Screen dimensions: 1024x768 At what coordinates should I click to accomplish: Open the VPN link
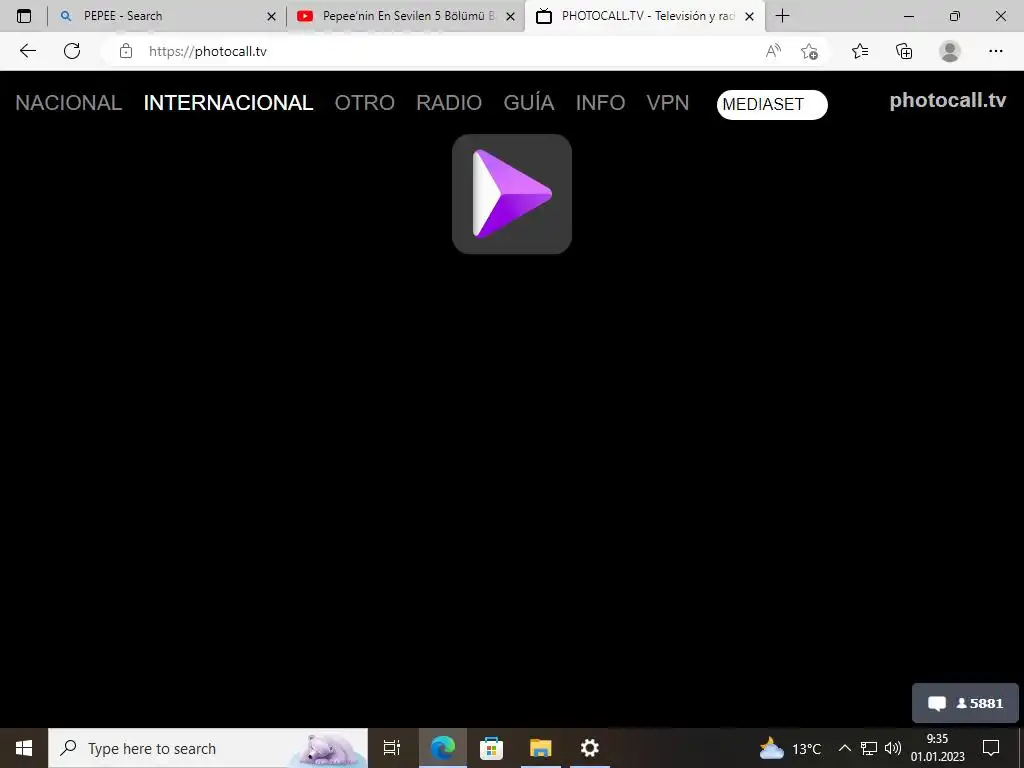point(667,103)
